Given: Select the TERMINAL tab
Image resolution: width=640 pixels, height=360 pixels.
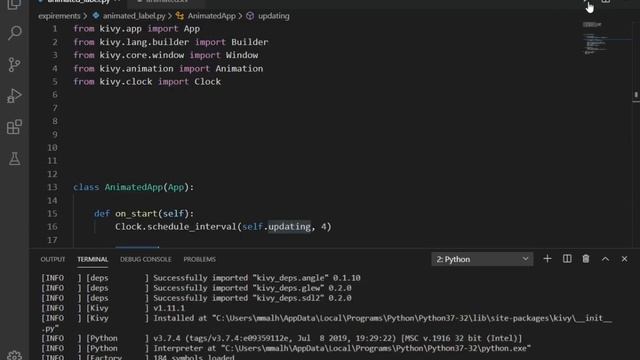Looking at the screenshot, I should pos(93,259).
